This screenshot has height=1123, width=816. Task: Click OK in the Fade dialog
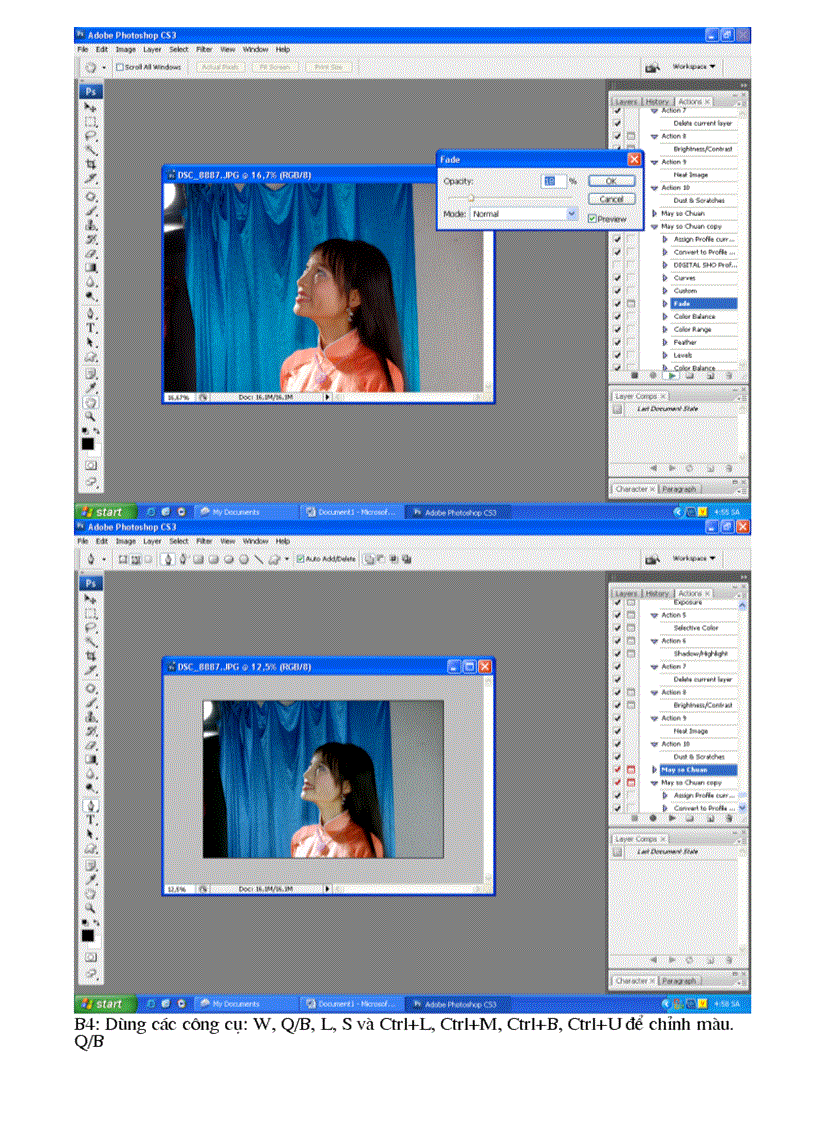pos(611,181)
